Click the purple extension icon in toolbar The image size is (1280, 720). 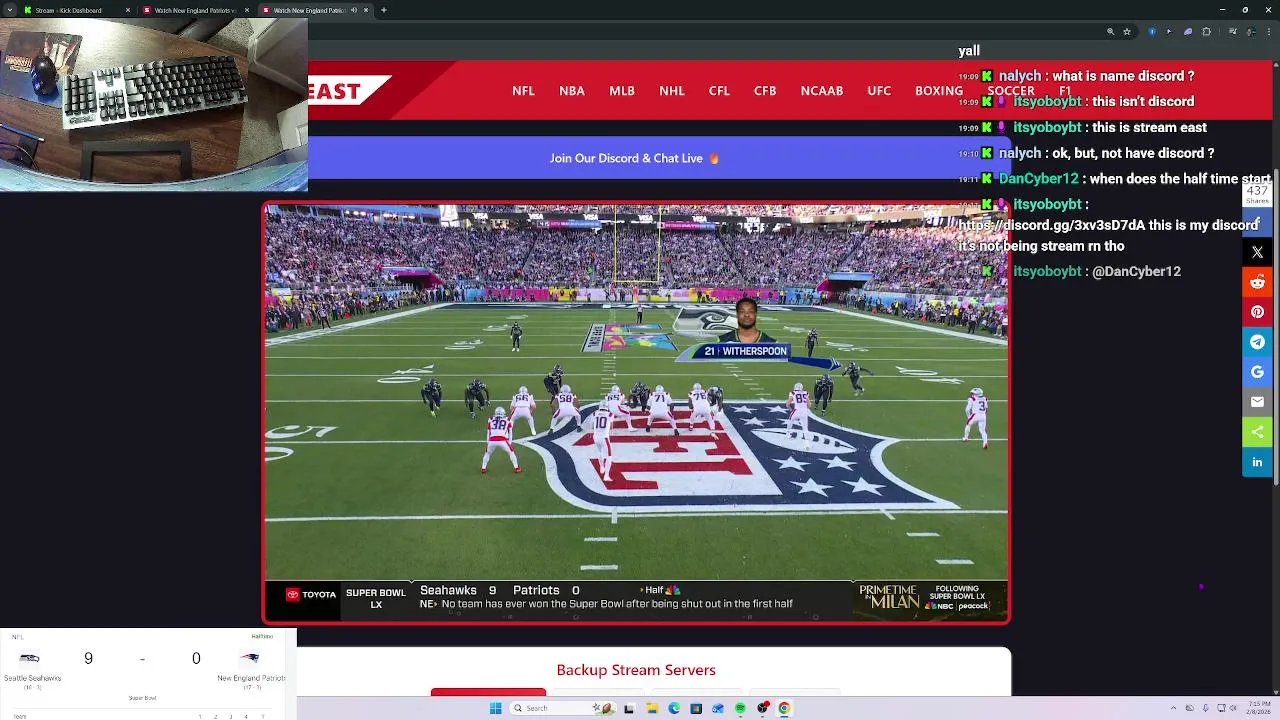click(x=1188, y=32)
